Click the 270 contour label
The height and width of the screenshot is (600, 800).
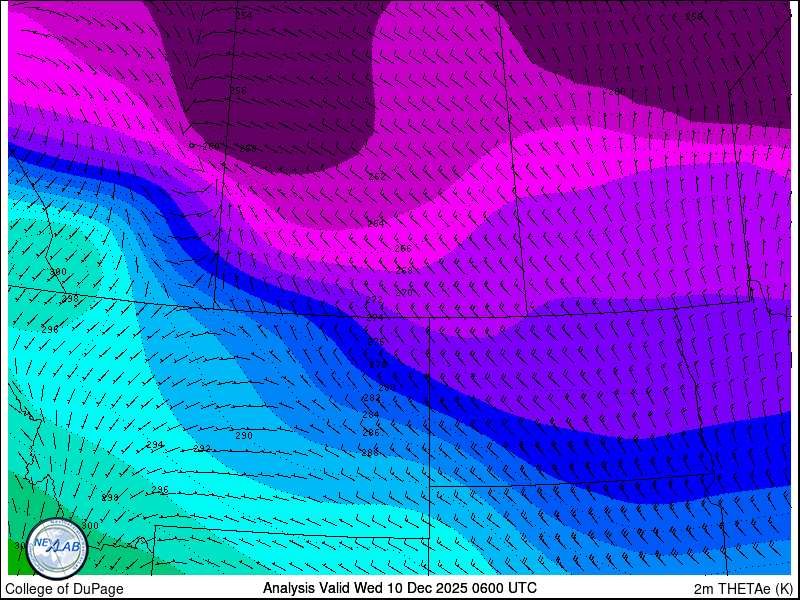[x=404, y=293]
